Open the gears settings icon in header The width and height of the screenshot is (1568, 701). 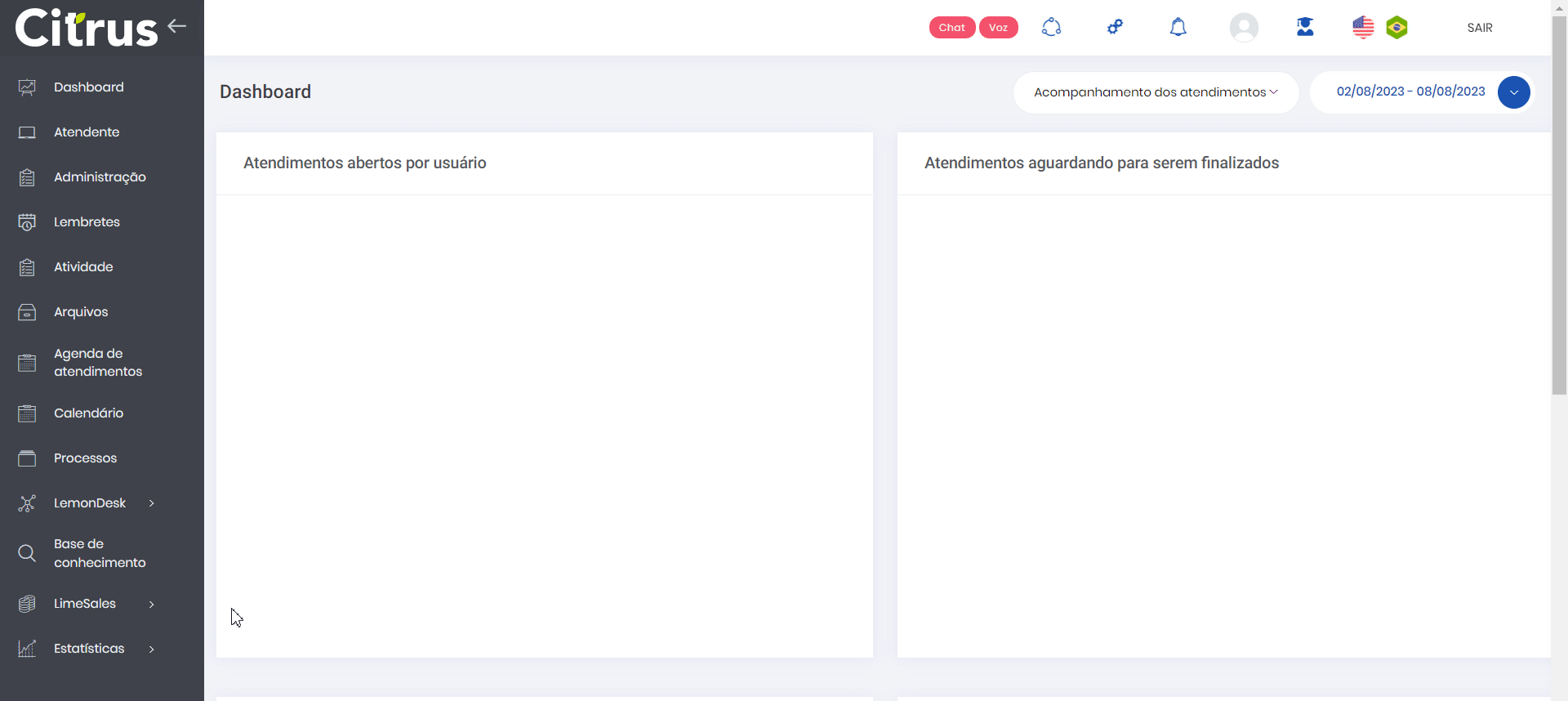click(x=1115, y=27)
